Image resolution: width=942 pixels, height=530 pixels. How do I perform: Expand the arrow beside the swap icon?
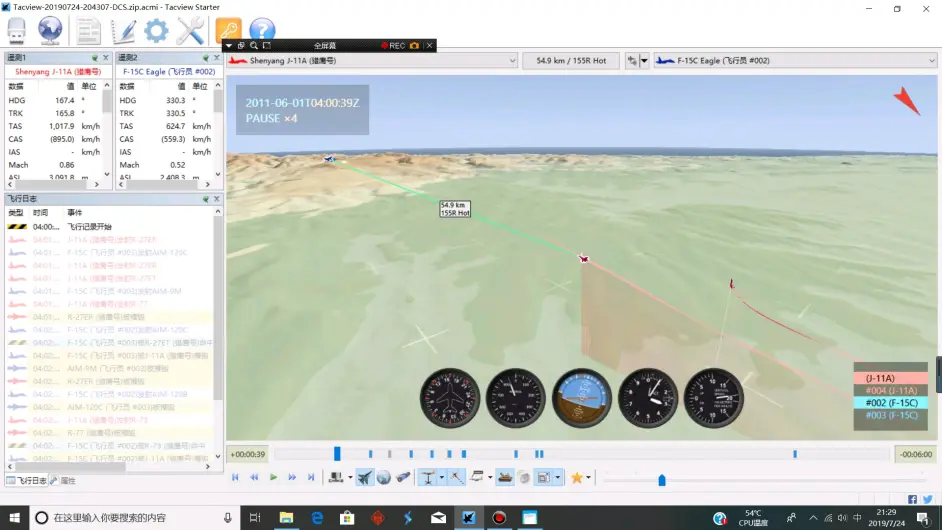(644, 61)
